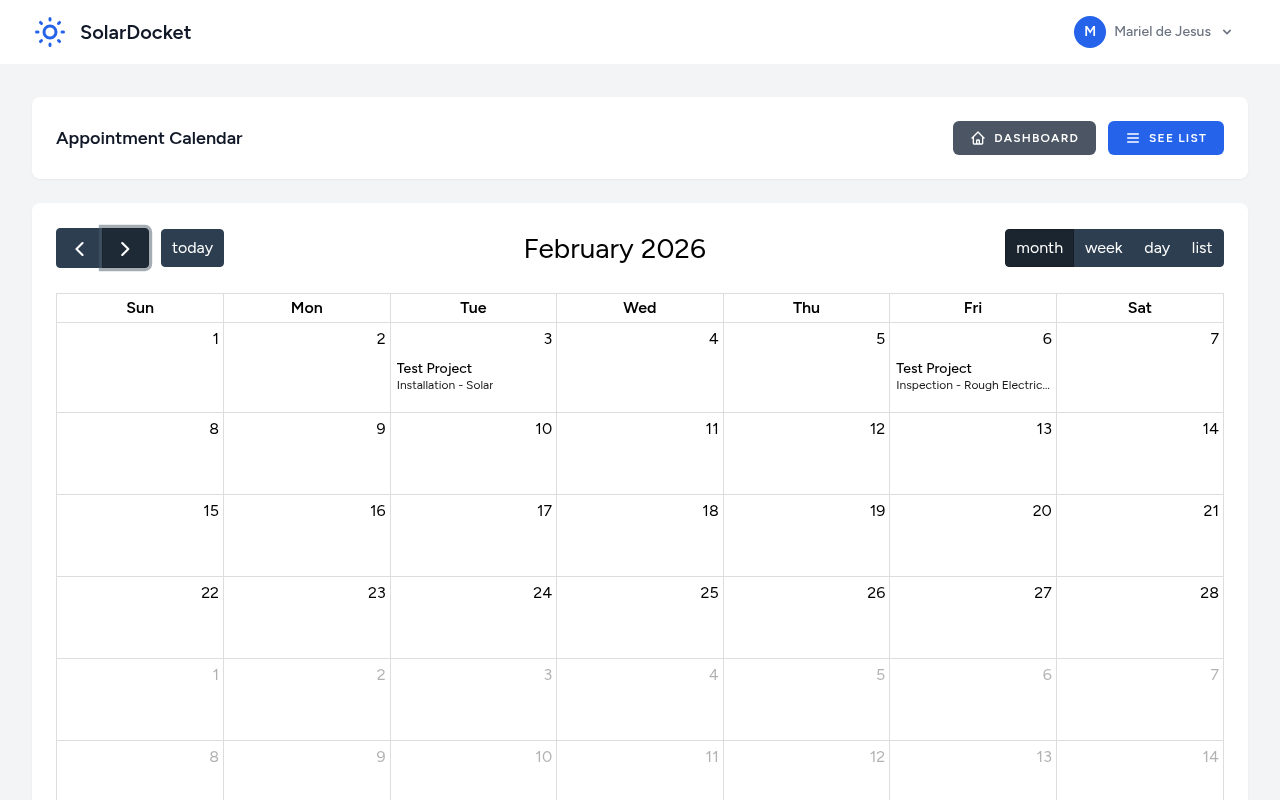Switch to the week view tab
The width and height of the screenshot is (1280, 800).
(x=1103, y=247)
